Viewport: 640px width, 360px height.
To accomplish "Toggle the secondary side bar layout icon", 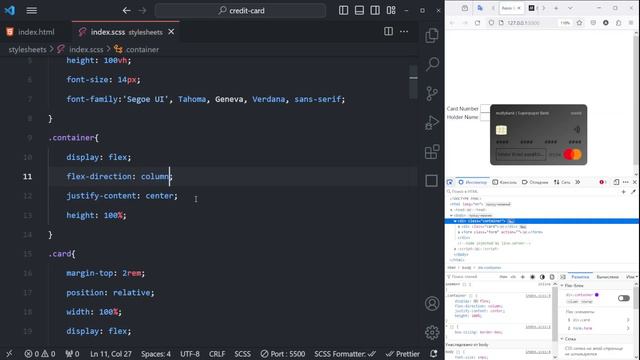I will (x=375, y=11).
